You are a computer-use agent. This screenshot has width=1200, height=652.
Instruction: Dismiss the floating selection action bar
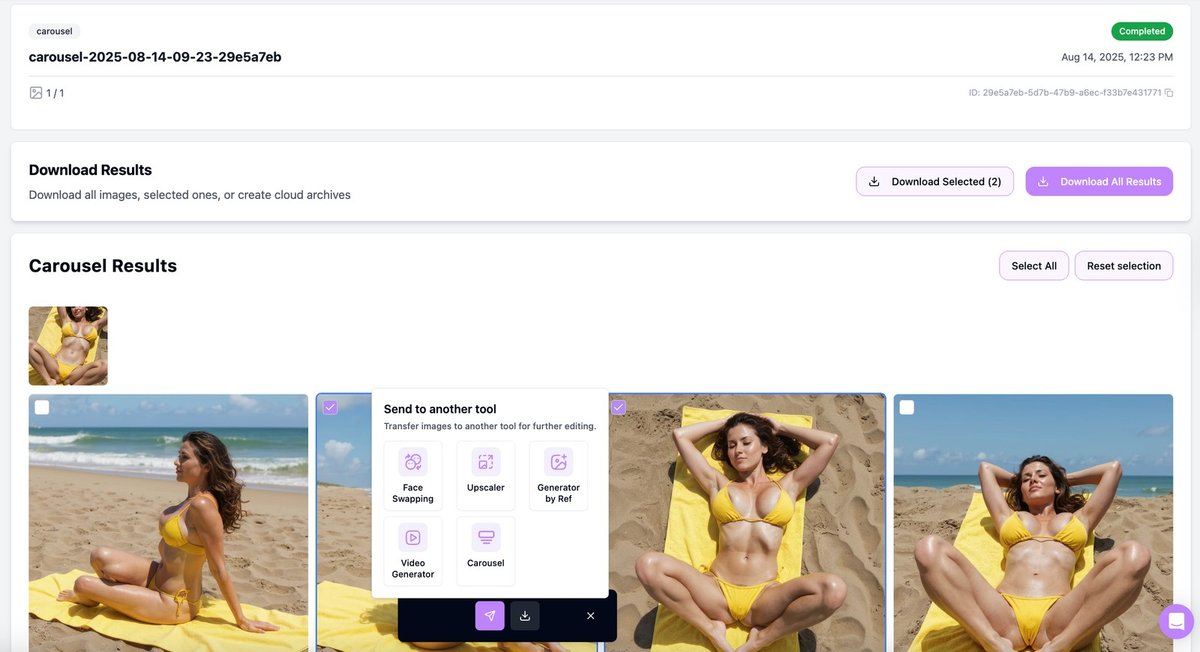(x=591, y=616)
